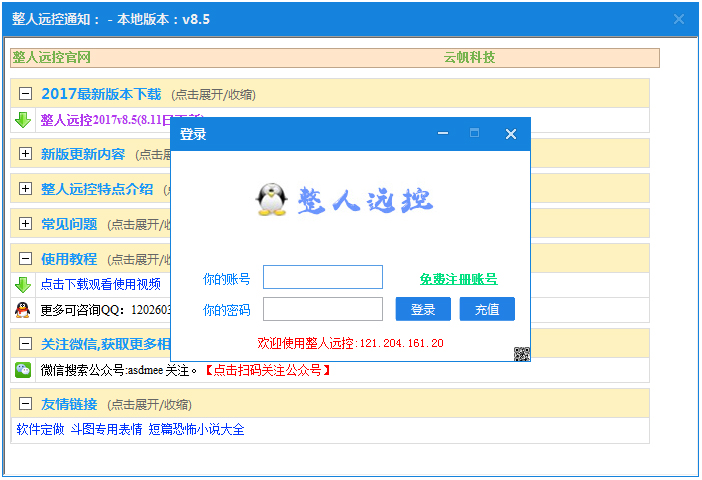This screenshot has width=702, height=480.
Task: Open the 免费注册账号 link
Action: (458, 279)
